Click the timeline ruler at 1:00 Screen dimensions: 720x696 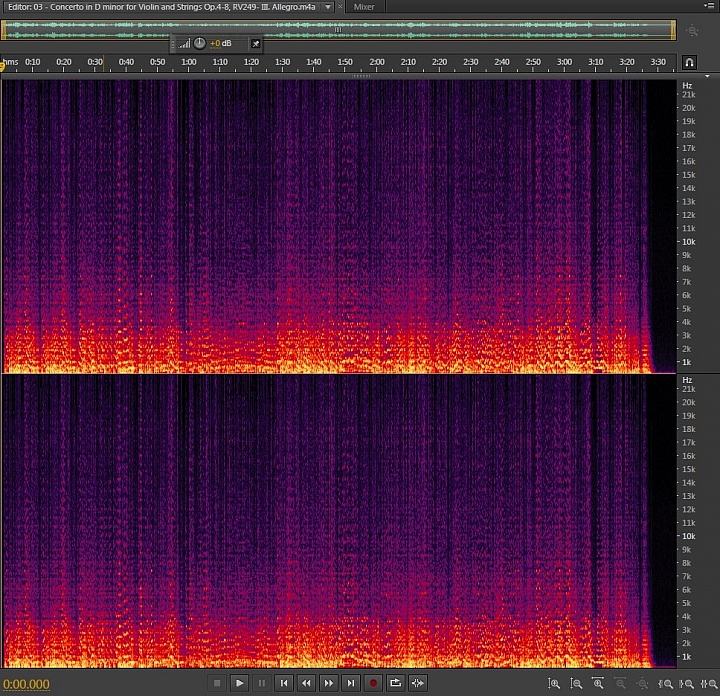[x=189, y=62]
